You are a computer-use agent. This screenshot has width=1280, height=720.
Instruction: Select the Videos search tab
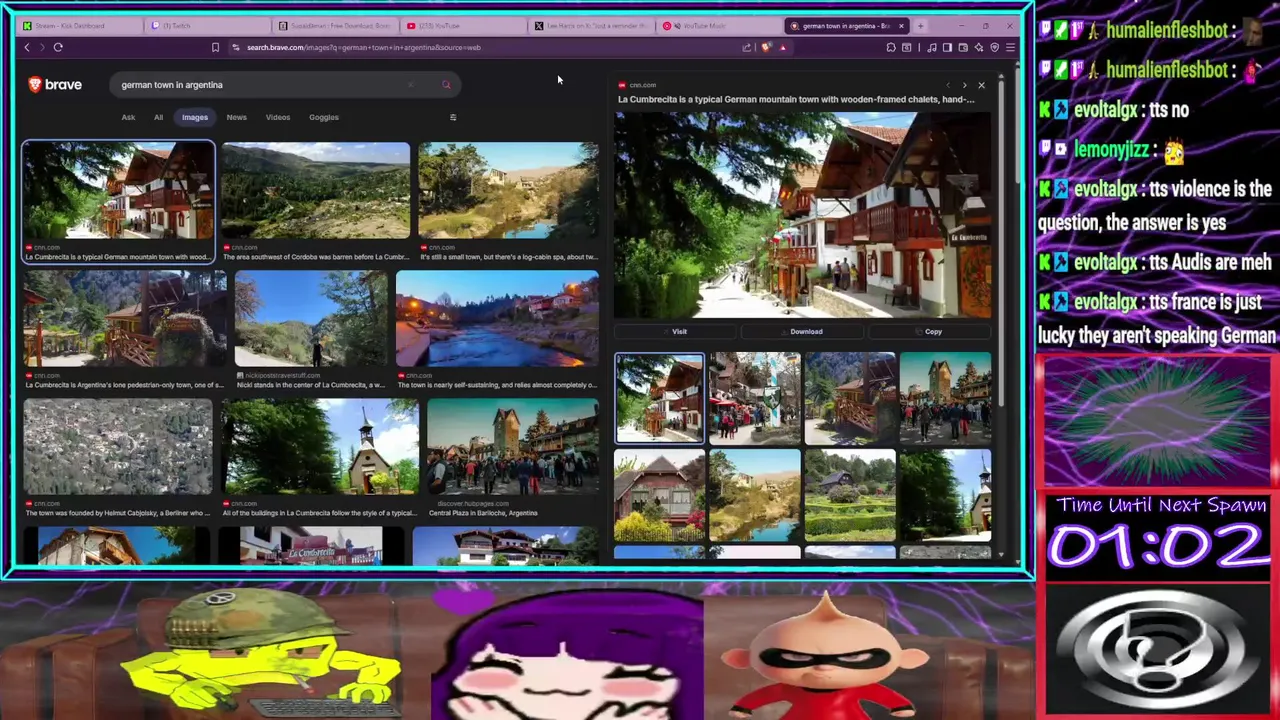(278, 117)
